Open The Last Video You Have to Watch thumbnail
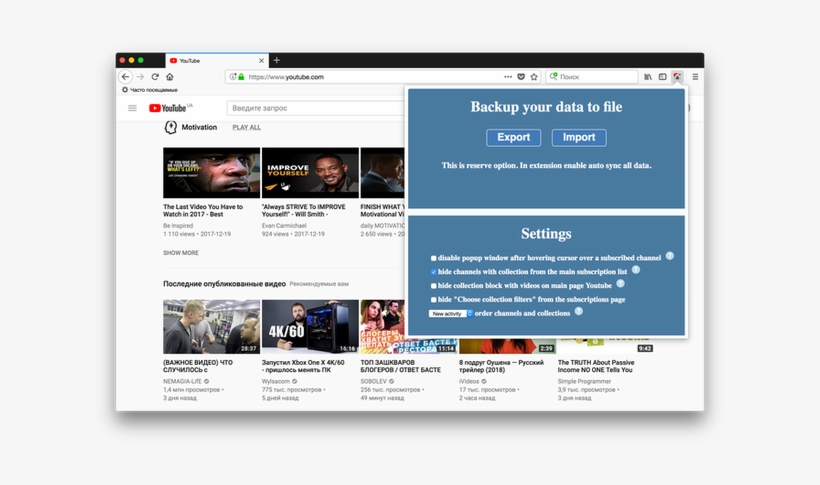The height and width of the screenshot is (485, 820). click(211, 173)
